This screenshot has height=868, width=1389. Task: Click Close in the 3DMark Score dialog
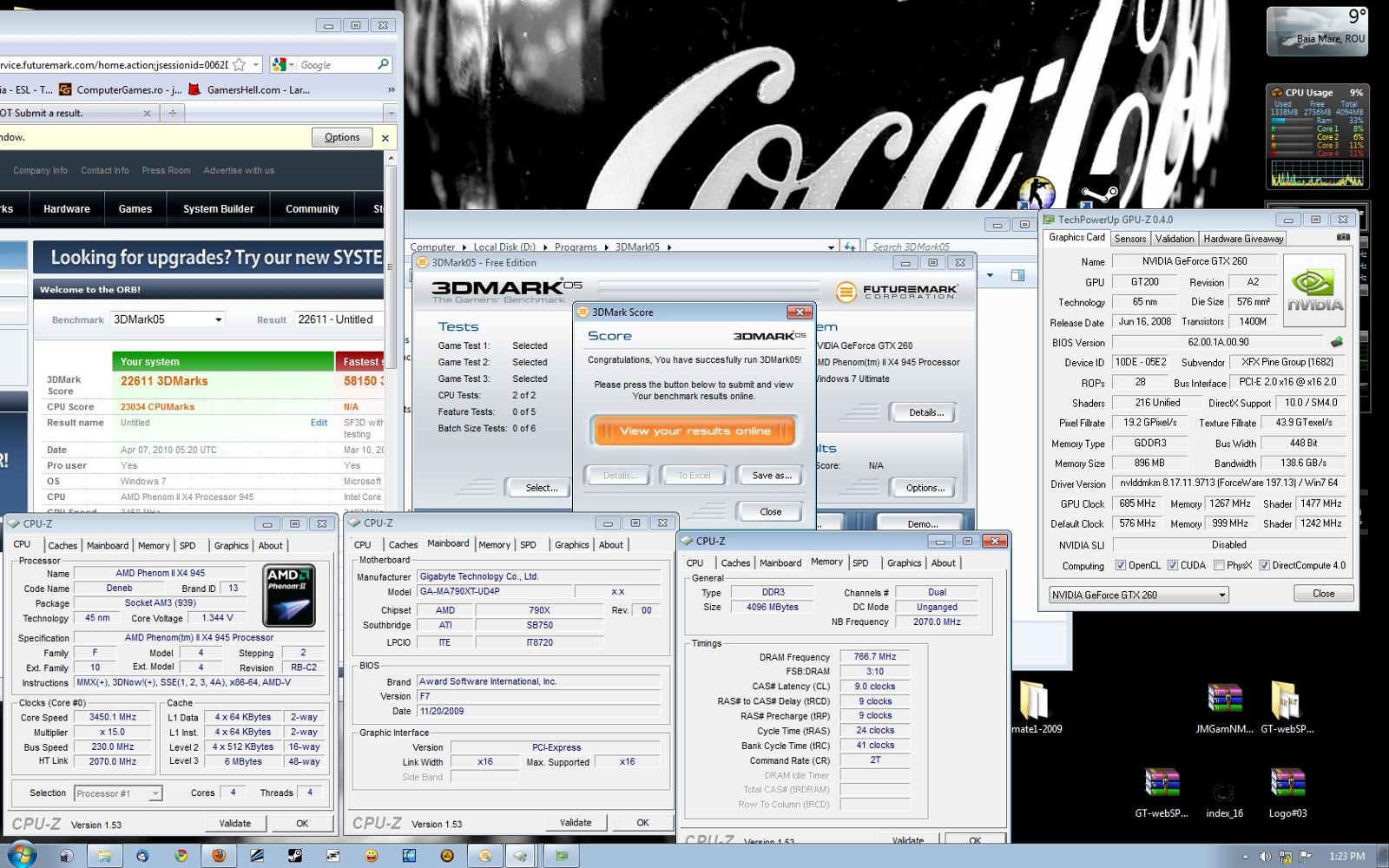click(x=771, y=512)
